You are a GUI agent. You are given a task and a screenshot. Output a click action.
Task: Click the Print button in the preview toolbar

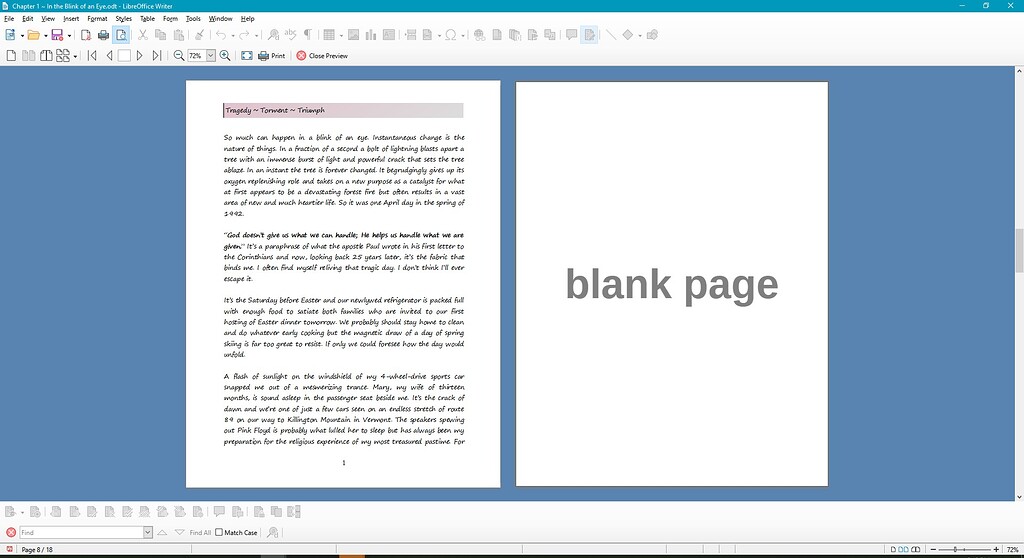tap(271, 56)
